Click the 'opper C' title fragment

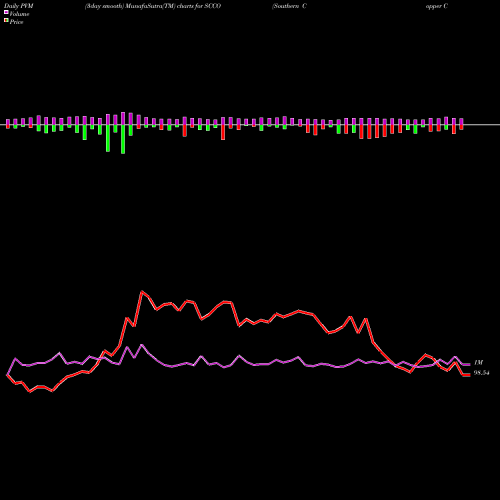(x=437, y=6)
